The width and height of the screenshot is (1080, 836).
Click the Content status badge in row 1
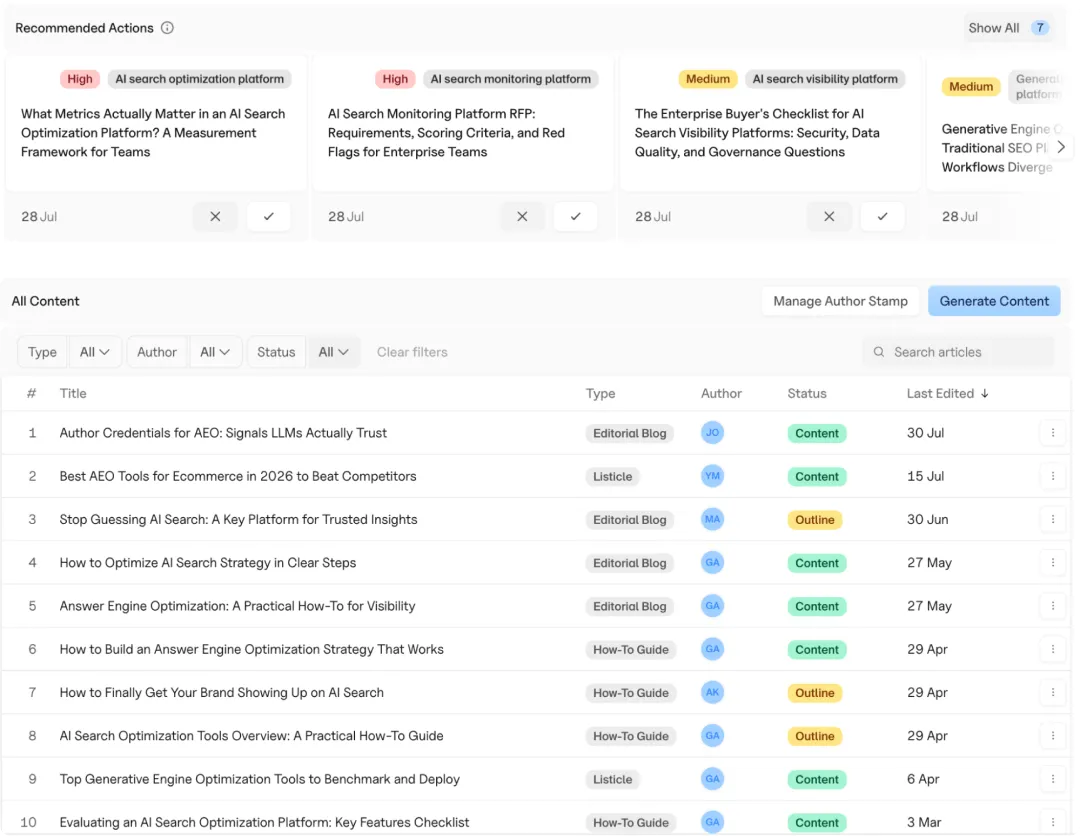(x=817, y=433)
